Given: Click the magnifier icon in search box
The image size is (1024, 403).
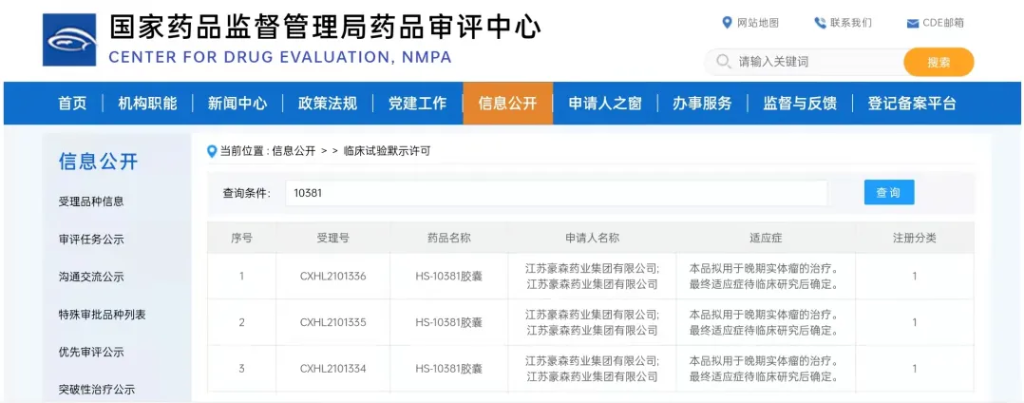Looking at the screenshot, I should [x=723, y=62].
